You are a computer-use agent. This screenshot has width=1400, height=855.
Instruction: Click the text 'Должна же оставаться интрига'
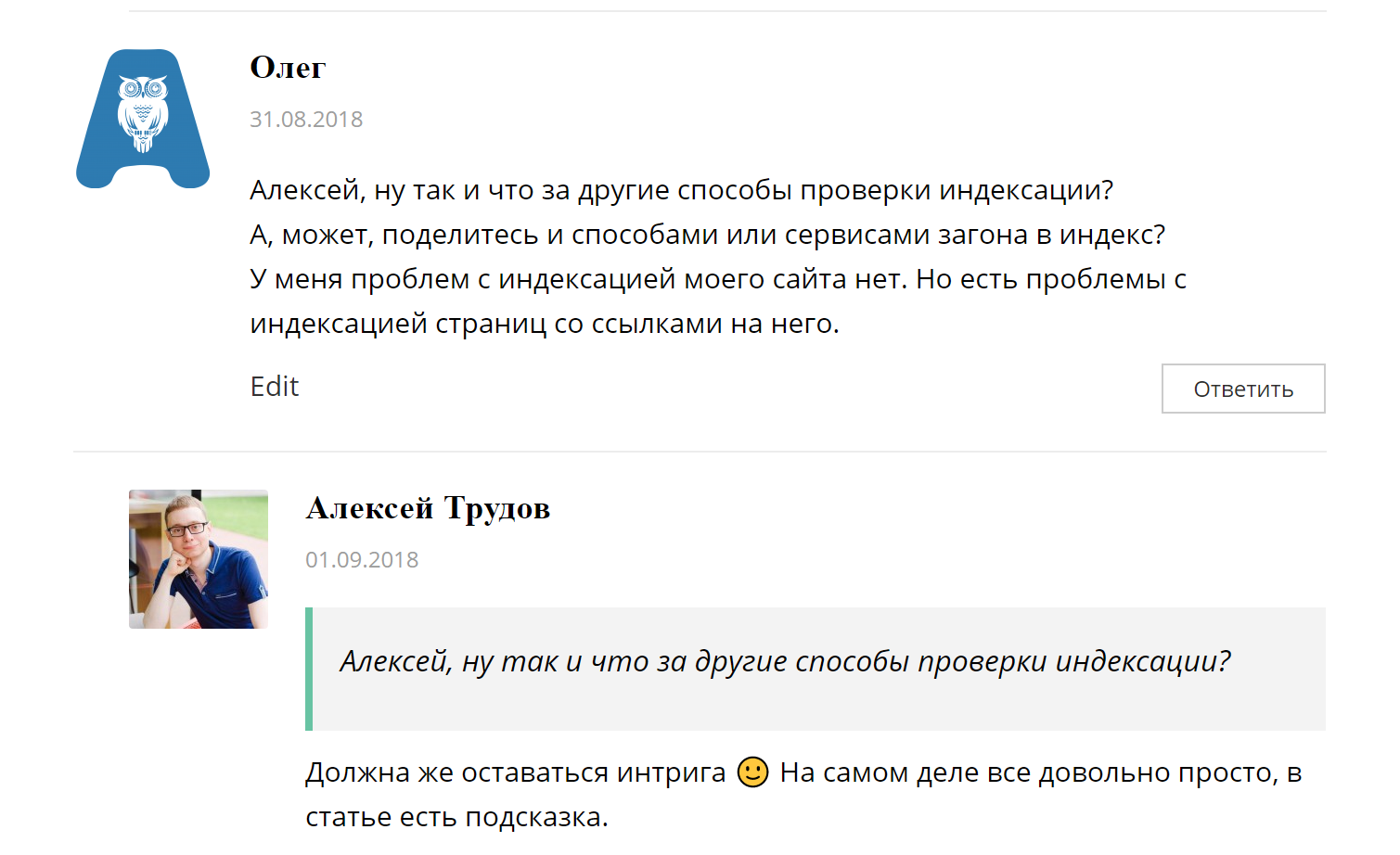[515, 772]
